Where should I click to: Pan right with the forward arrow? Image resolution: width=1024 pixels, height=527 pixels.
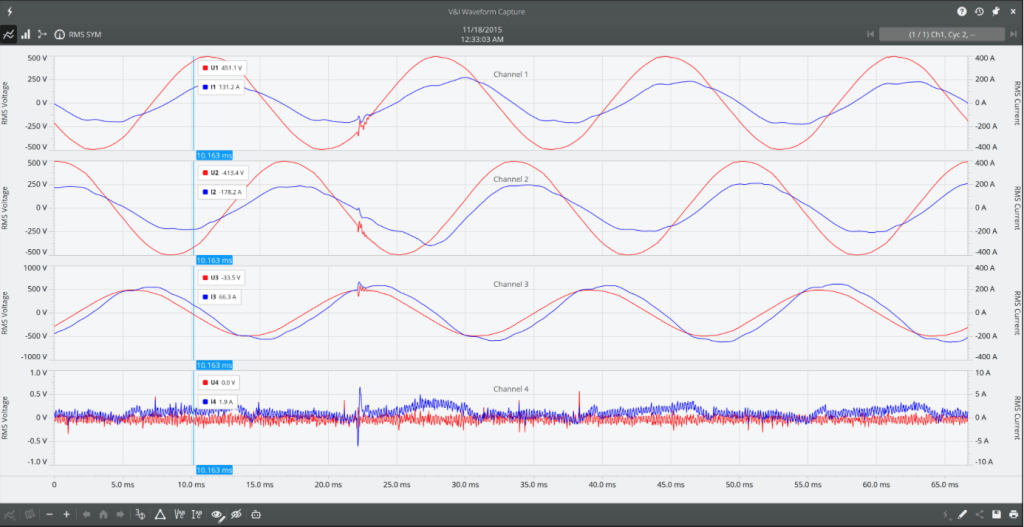[x=120, y=515]
